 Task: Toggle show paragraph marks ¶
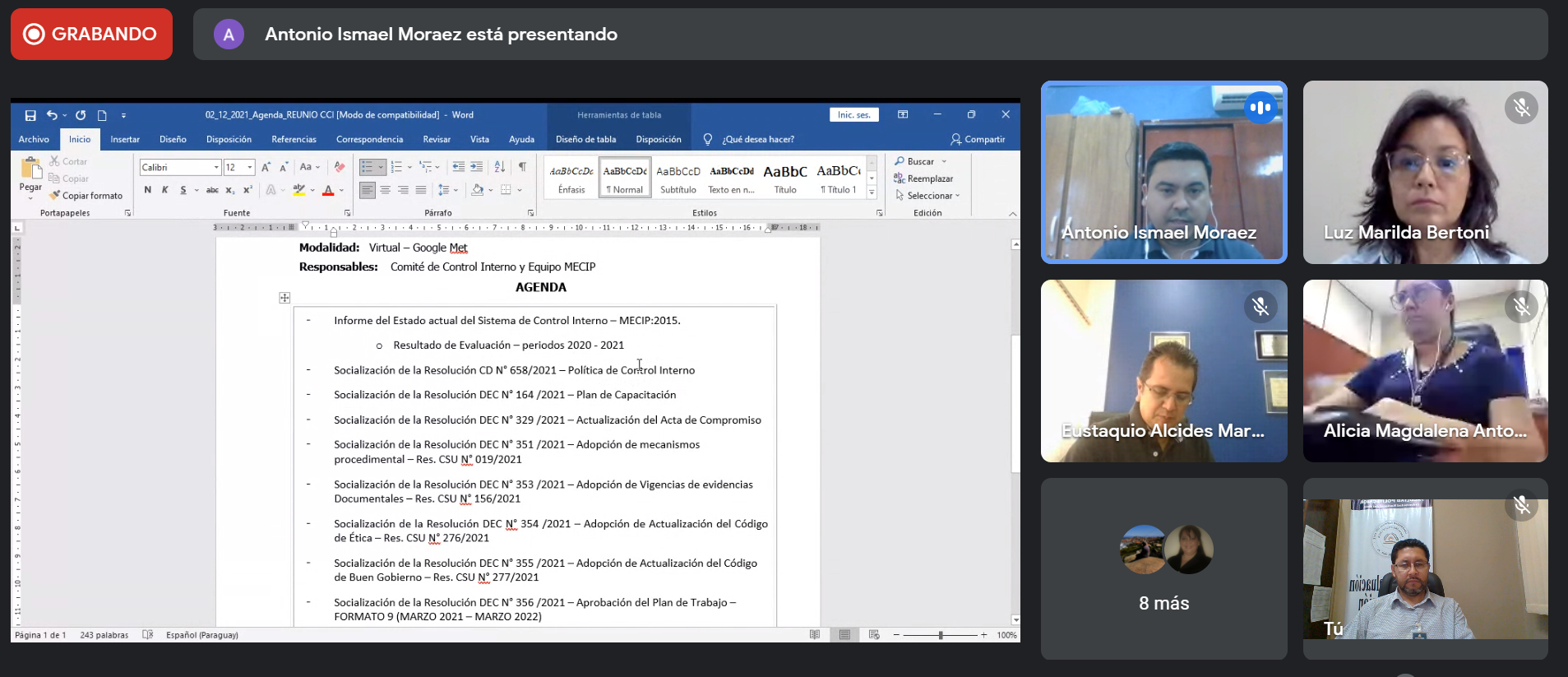pos(522,167)
